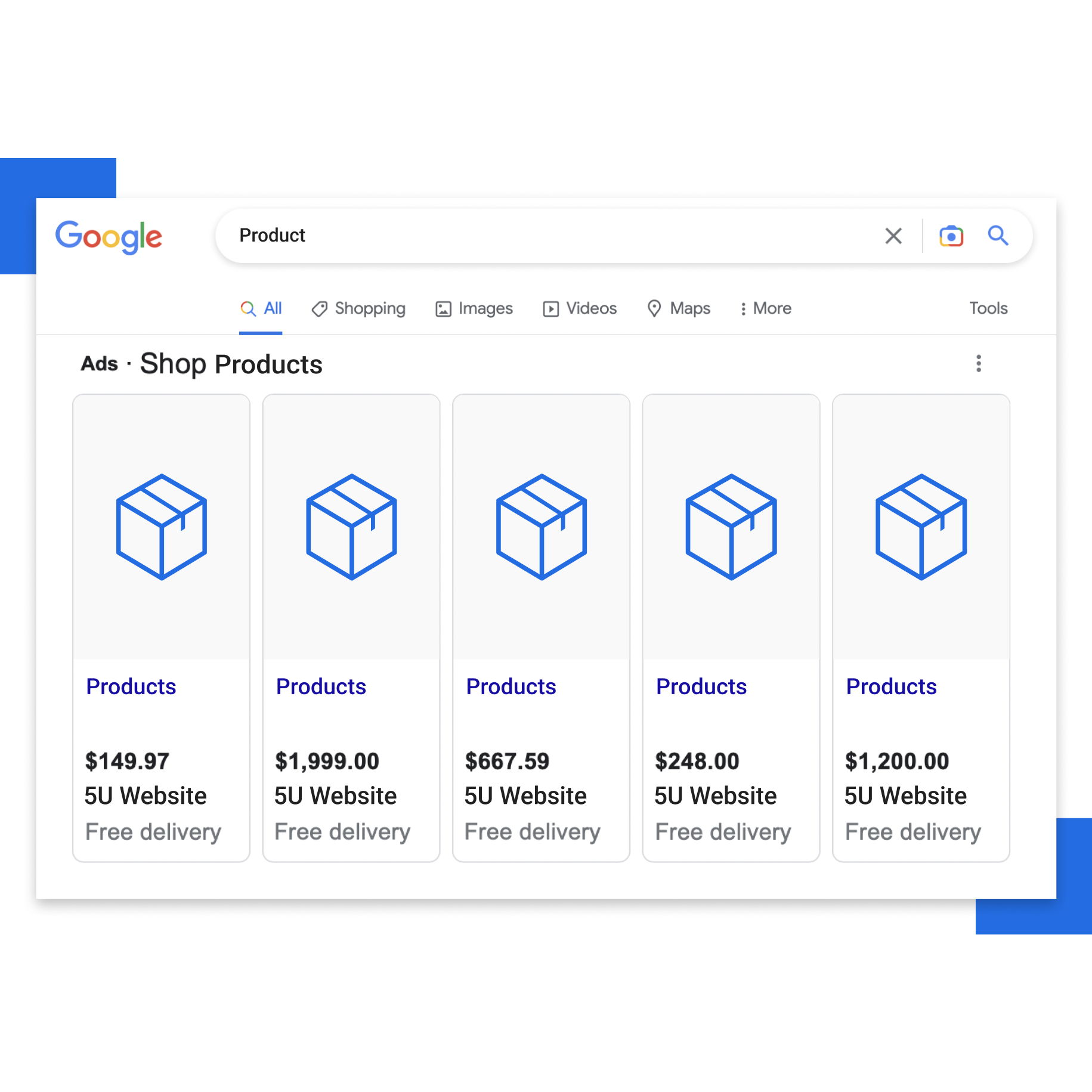Image resolution: width=1092 pixels, height=1092 pixels.
Task: Switch to the Videos tab
Action: coord(580,308)
